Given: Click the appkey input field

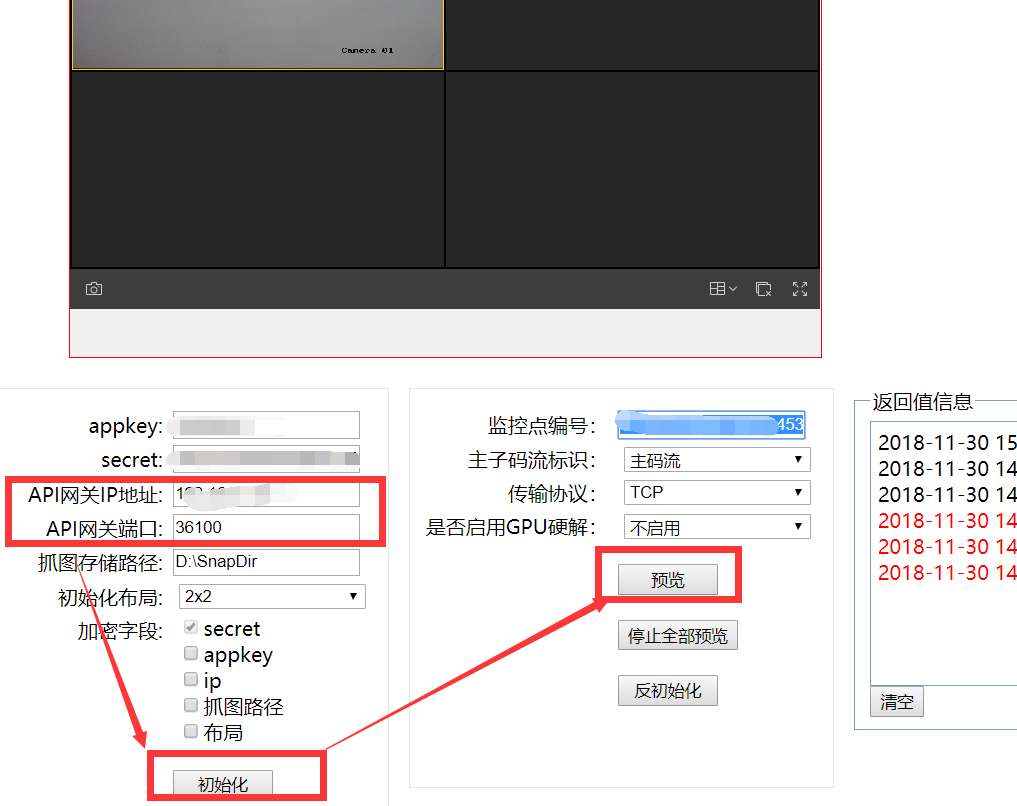Looking at the screenshot, I should (x=266, y=425).
